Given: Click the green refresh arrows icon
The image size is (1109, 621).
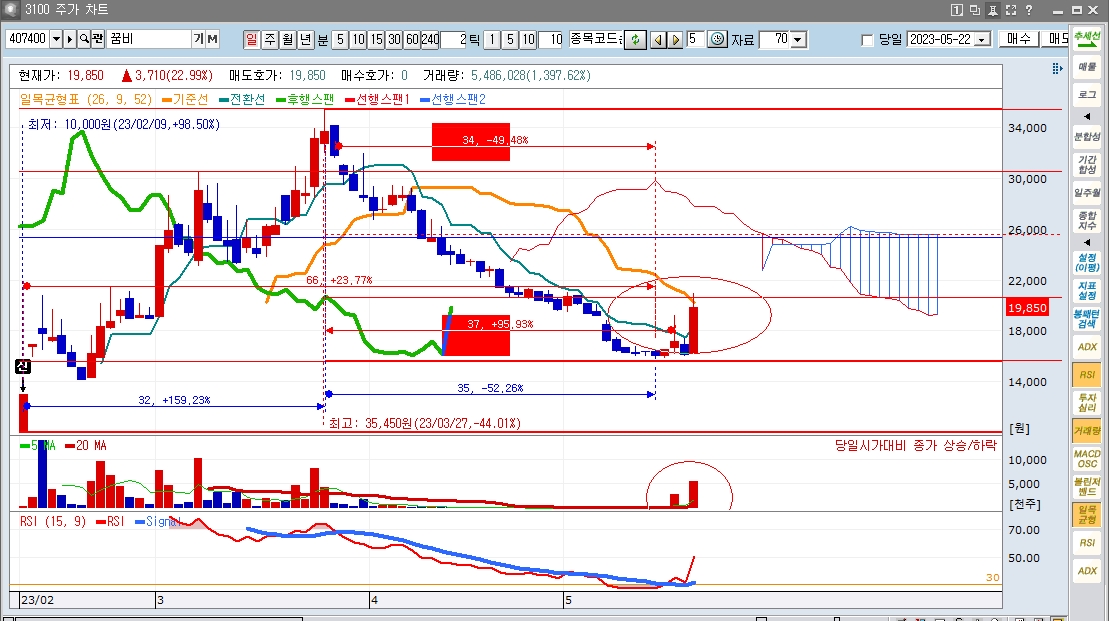Looking at the screenshot, I should coord(634,39).
